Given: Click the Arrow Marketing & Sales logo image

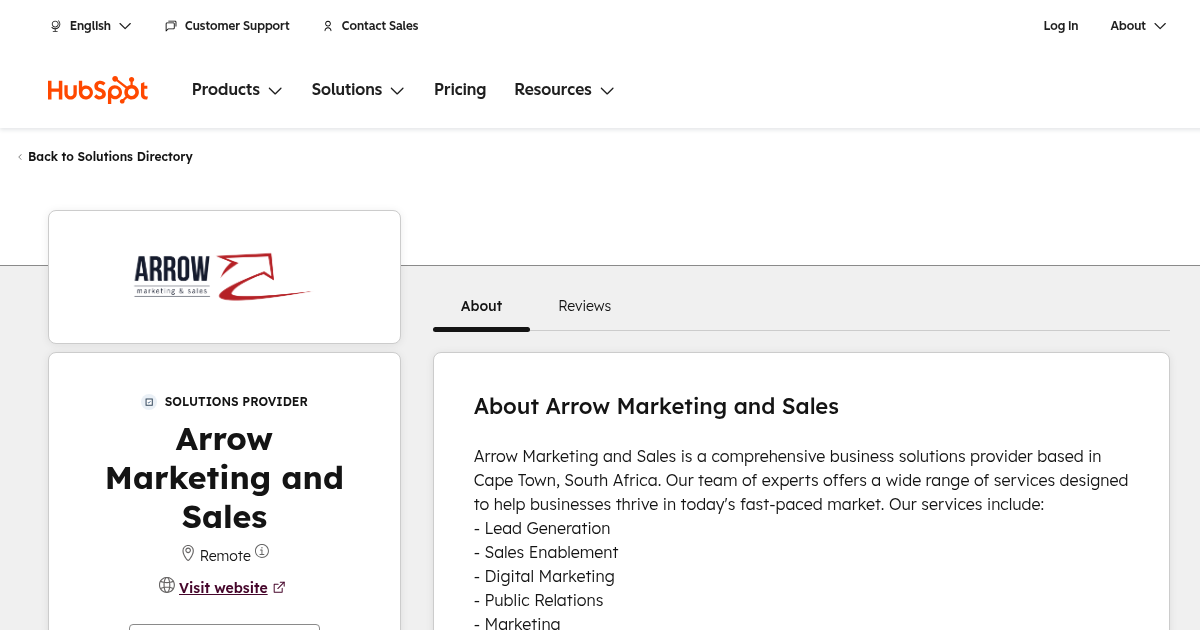Looking at the screenshot, I should (x=224, y=277).
